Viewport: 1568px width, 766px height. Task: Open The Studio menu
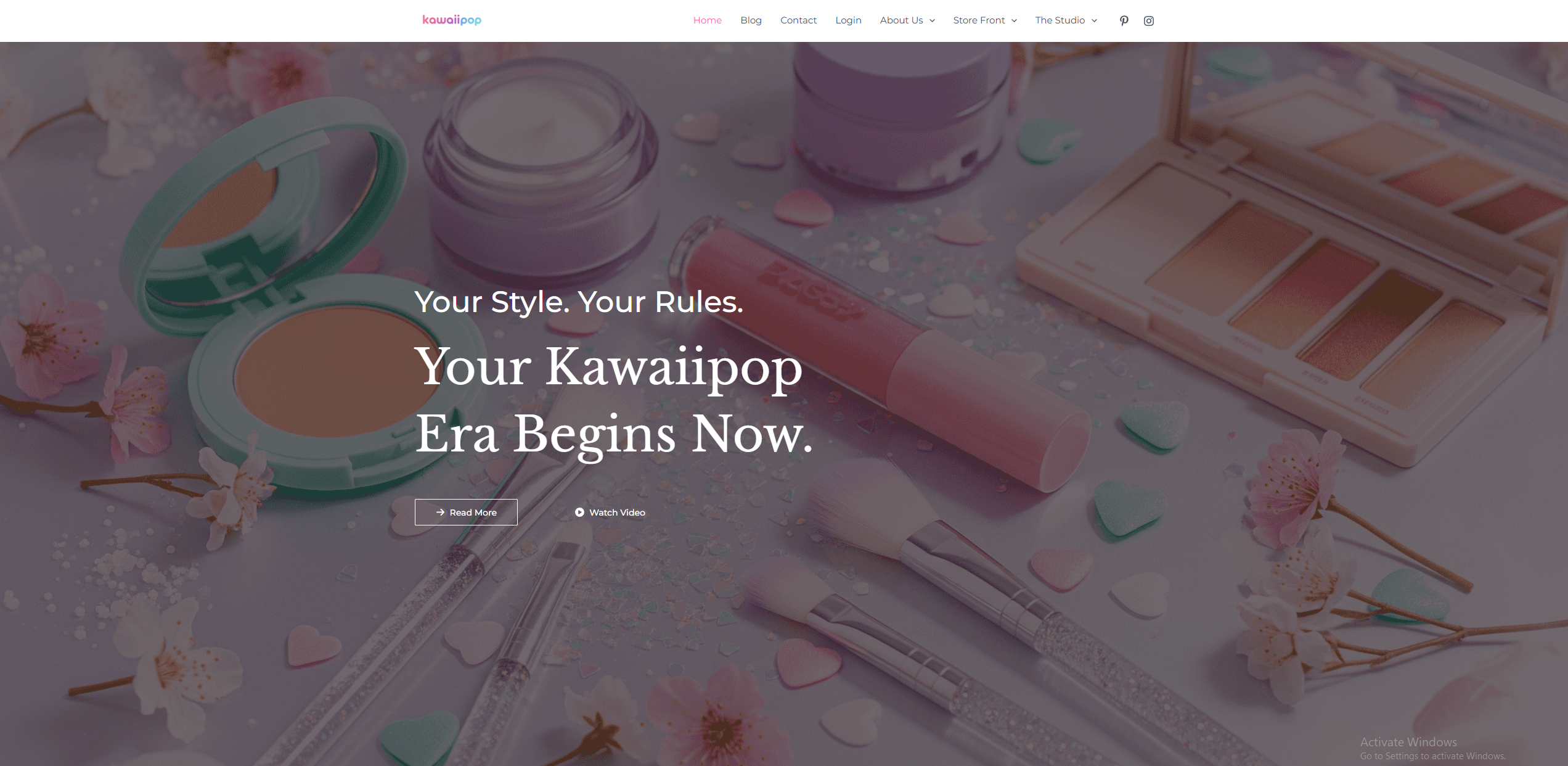coord(1060,20)
